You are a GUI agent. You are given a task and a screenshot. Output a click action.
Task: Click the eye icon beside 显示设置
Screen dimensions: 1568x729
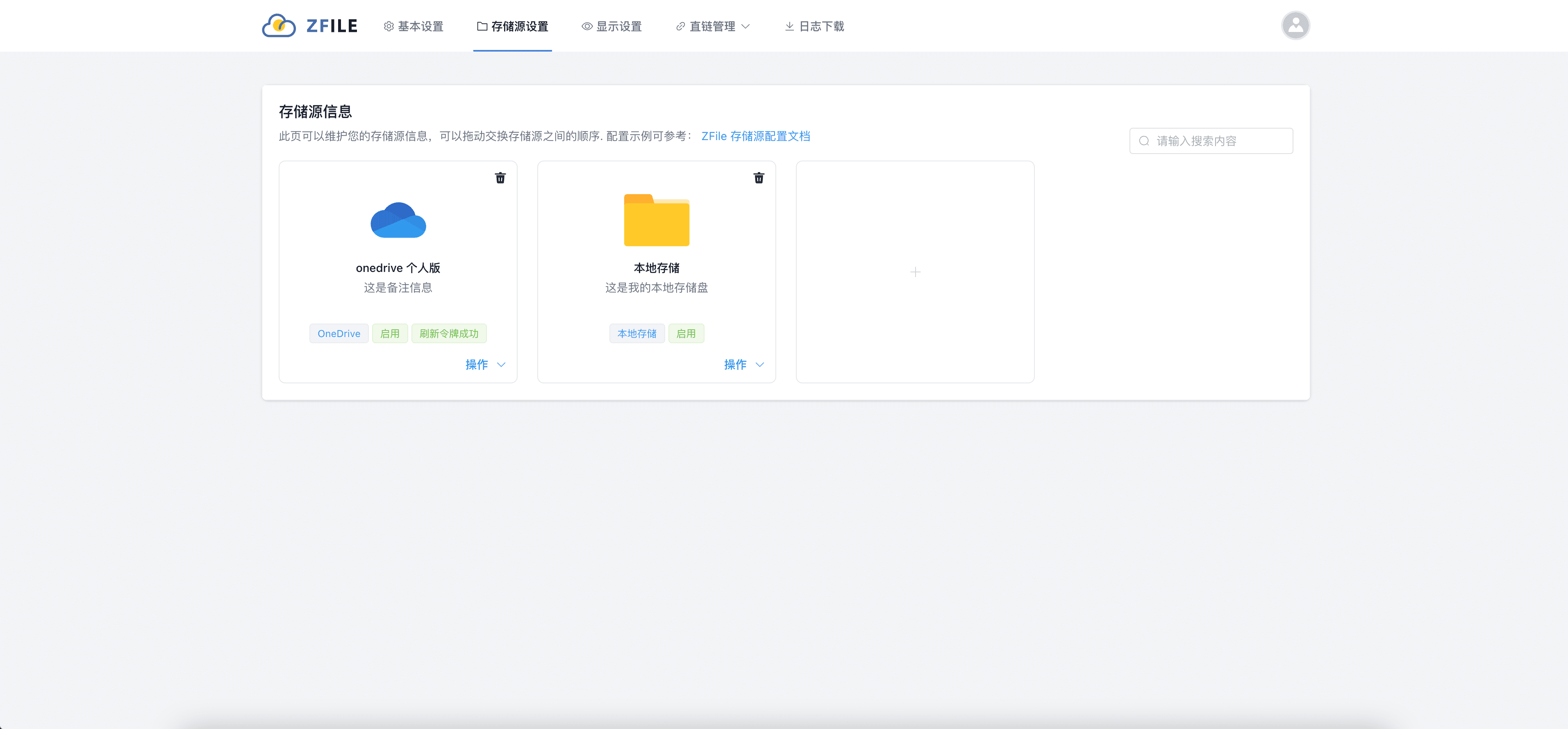click(x=587, y=26)
